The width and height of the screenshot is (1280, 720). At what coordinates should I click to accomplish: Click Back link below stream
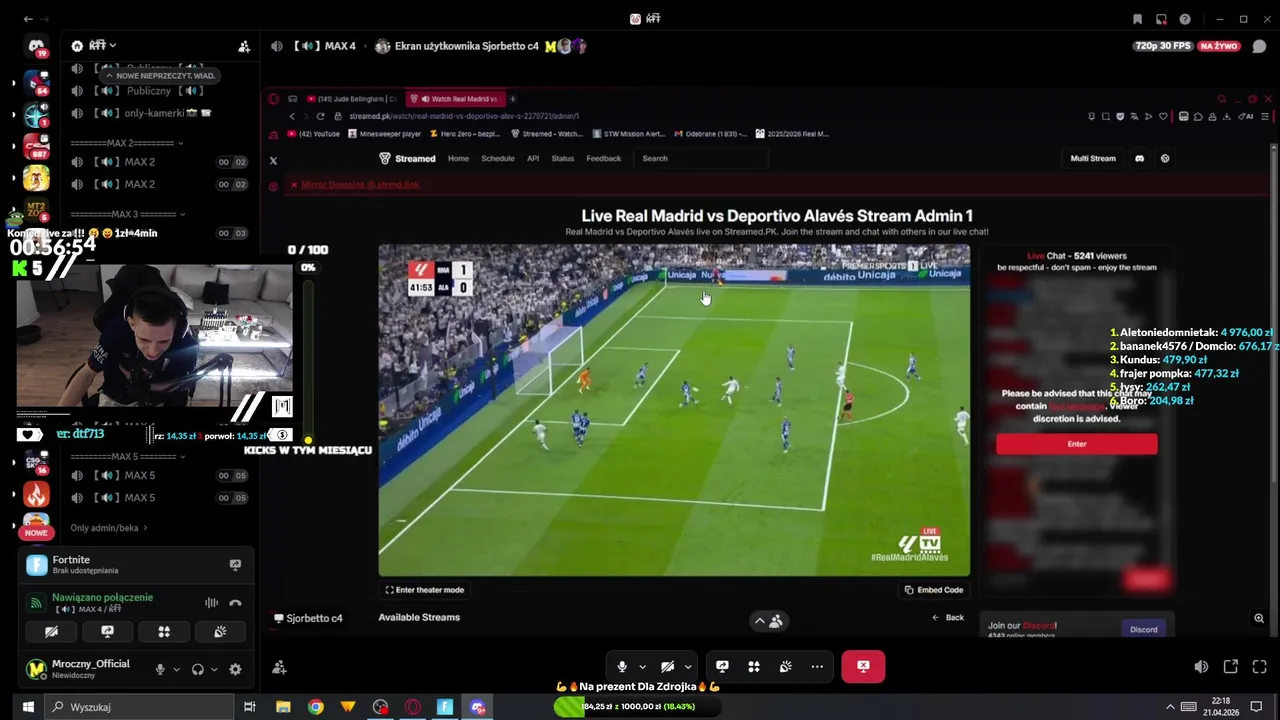pyautogui.click(x=948, y=618)
